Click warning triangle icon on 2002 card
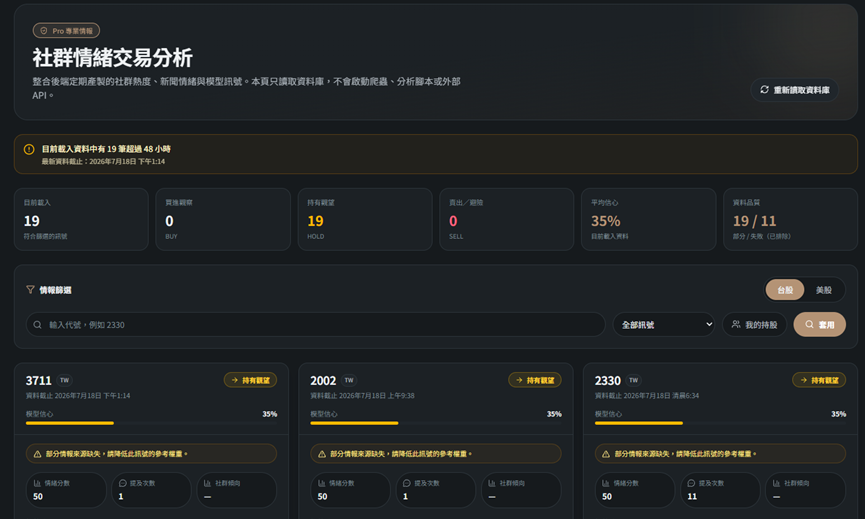This screenshot has height=519, width=865. [322, 454]
